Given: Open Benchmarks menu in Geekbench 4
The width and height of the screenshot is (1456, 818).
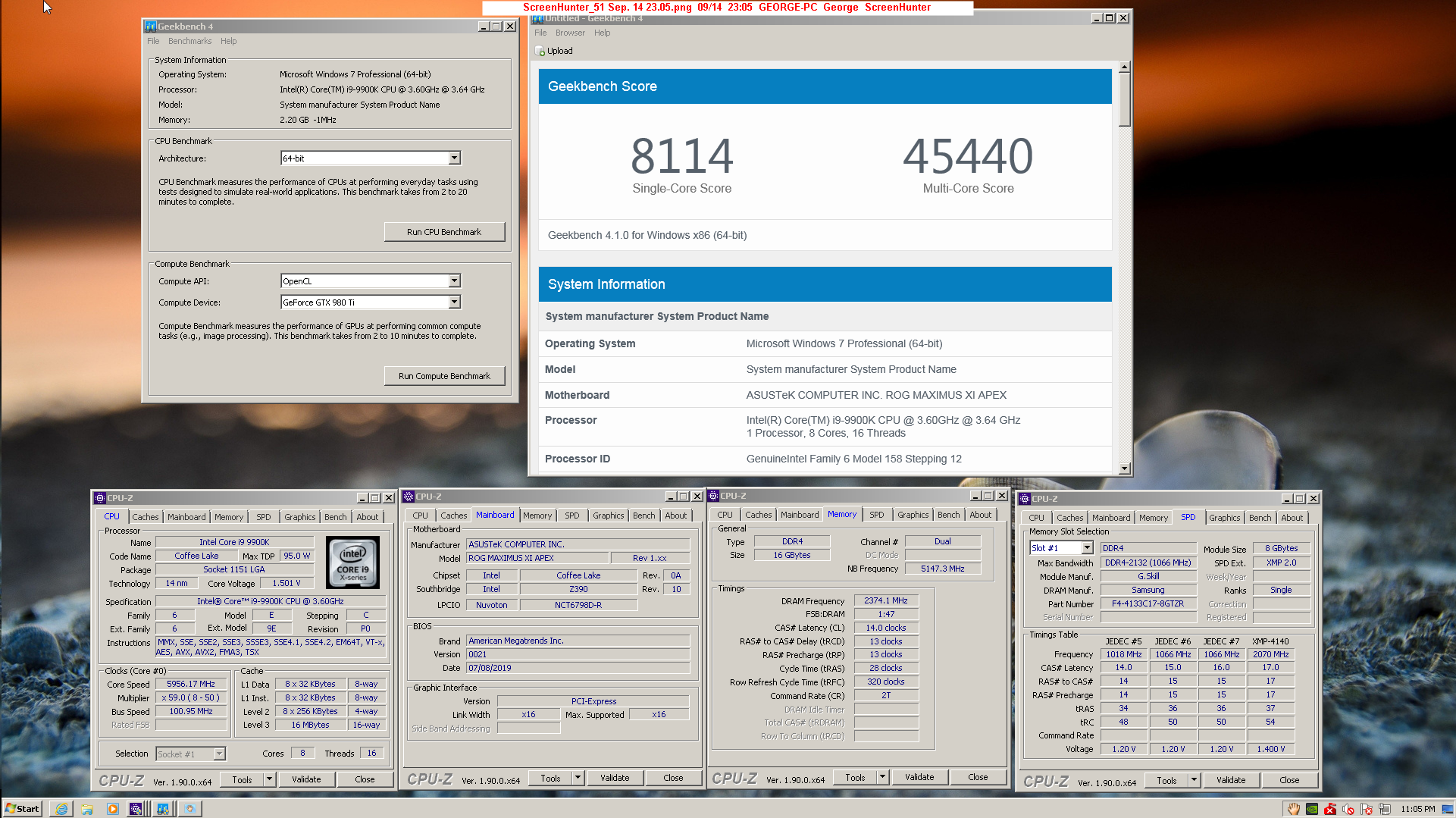Looking at the screenshot, I should tap(189, 41).
